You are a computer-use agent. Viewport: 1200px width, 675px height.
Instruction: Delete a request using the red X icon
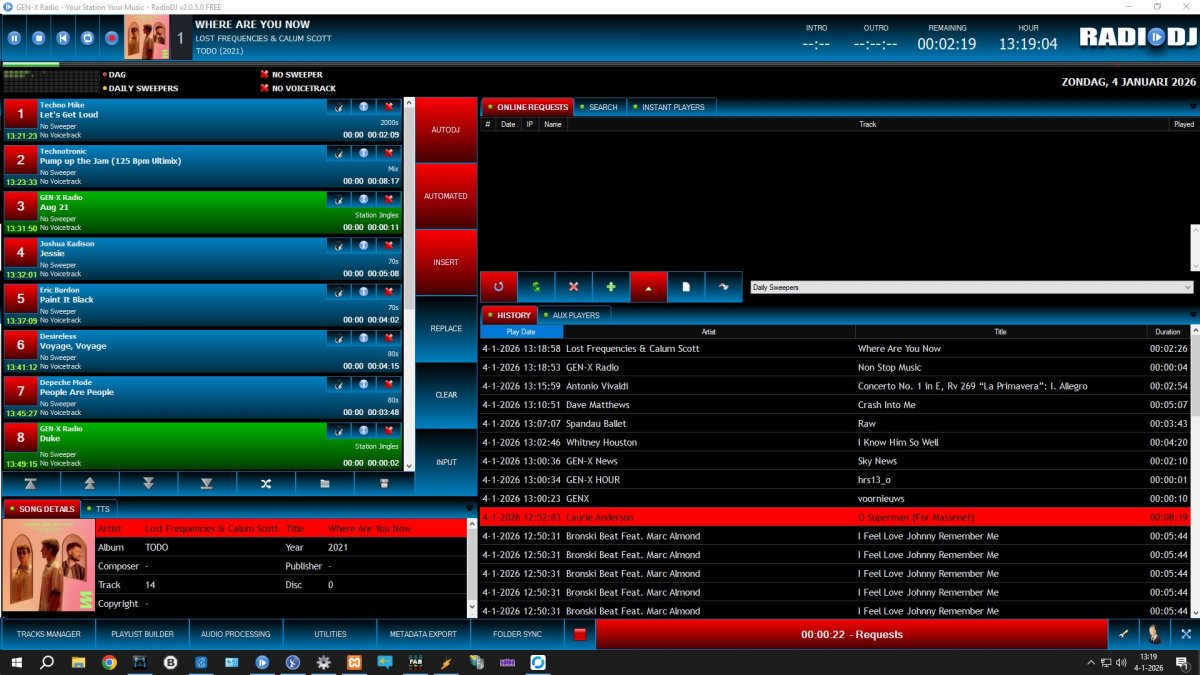573,287
